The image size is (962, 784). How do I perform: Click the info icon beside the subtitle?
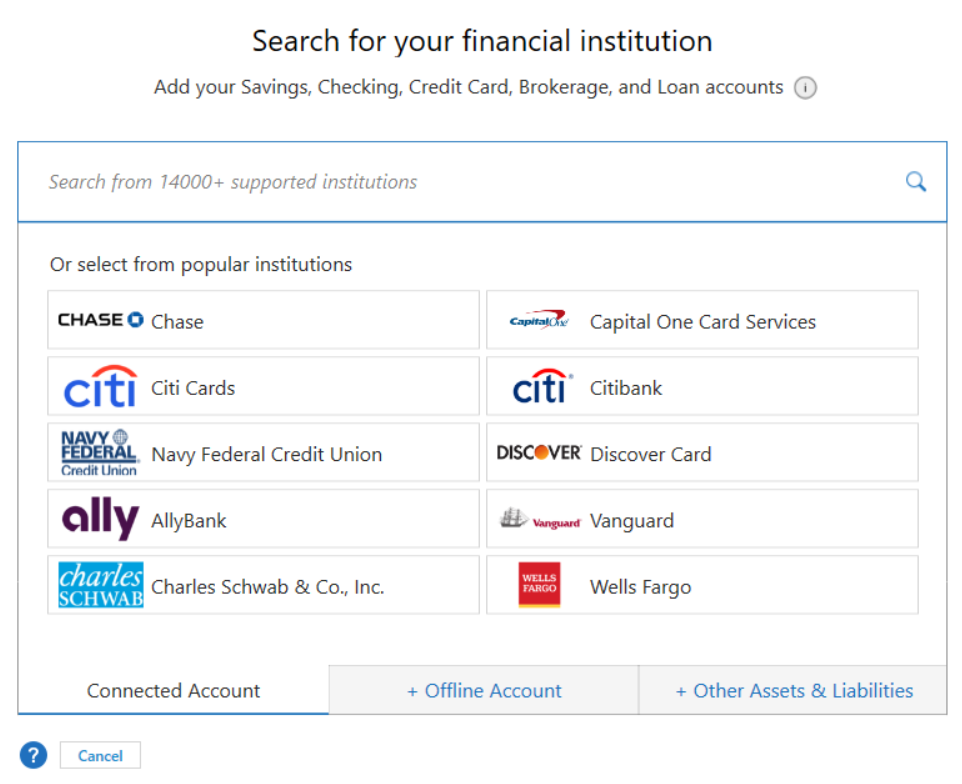click(x=805, y=88)
